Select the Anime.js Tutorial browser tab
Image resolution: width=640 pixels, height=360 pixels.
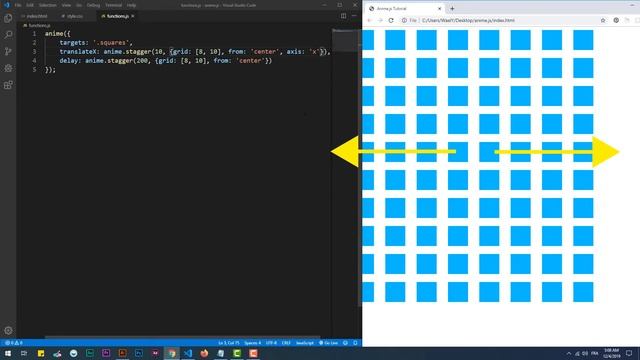click(x=404, y=8)
